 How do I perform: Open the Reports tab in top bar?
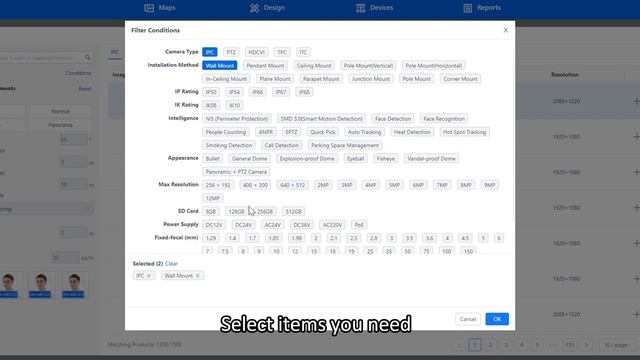pyautogui.click(x=482, y=8)
